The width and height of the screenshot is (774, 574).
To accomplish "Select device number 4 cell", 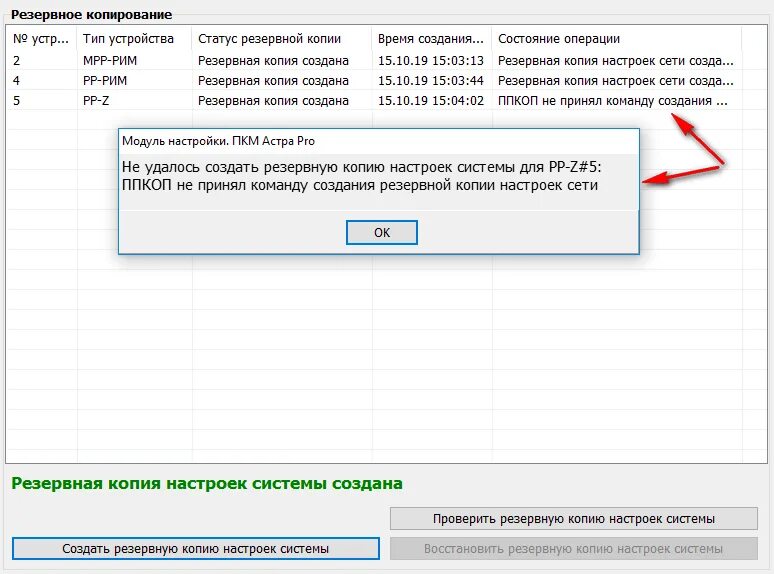I will (41, 80).
